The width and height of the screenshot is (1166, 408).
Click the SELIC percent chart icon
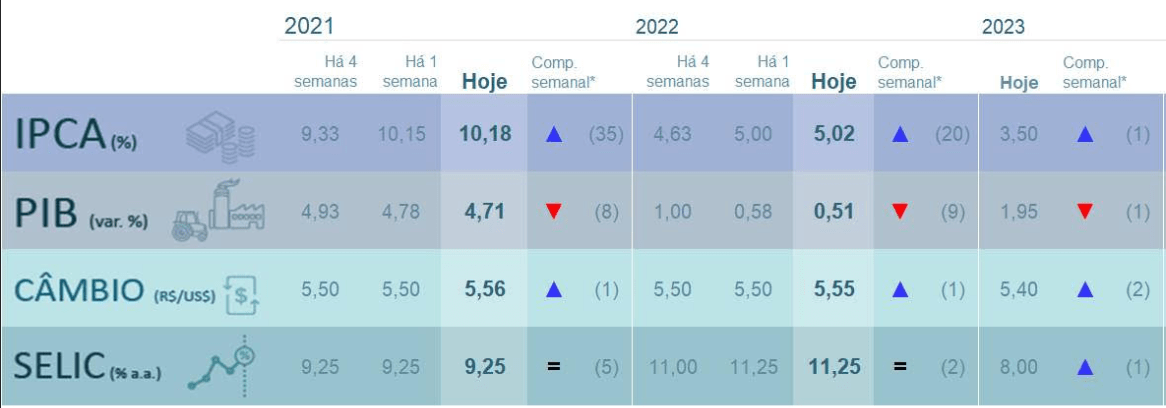click(x=227, y=365)
